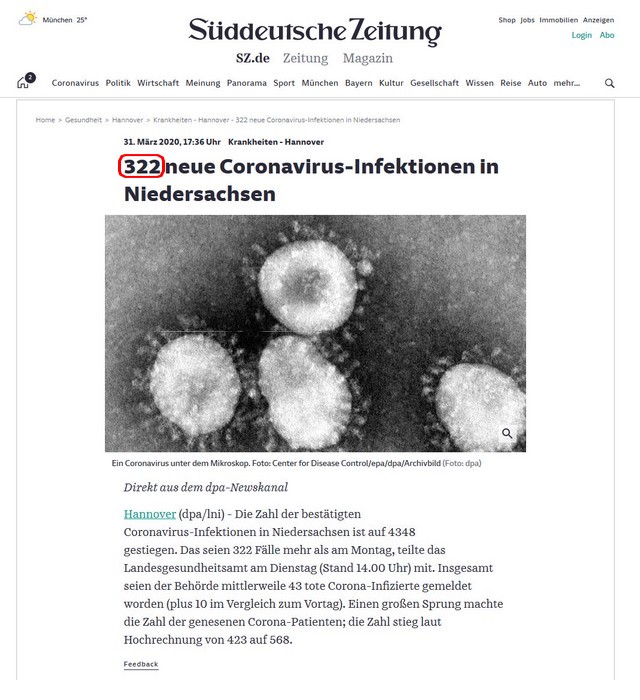640x700 pixels.
Task: Click the Süddeutsche Zeitung logo
Action: [315, 31]
